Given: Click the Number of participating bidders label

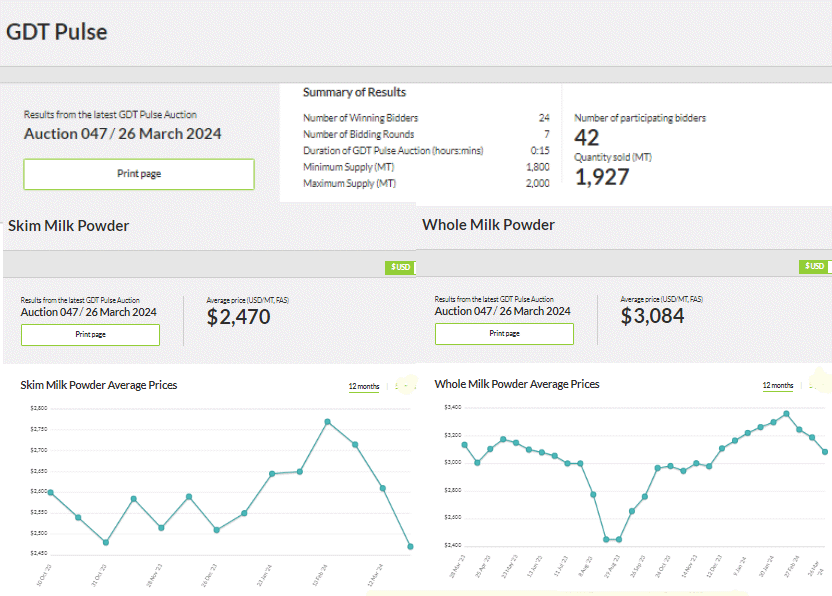Looking at the screenshot, I should tap(640, 118).
